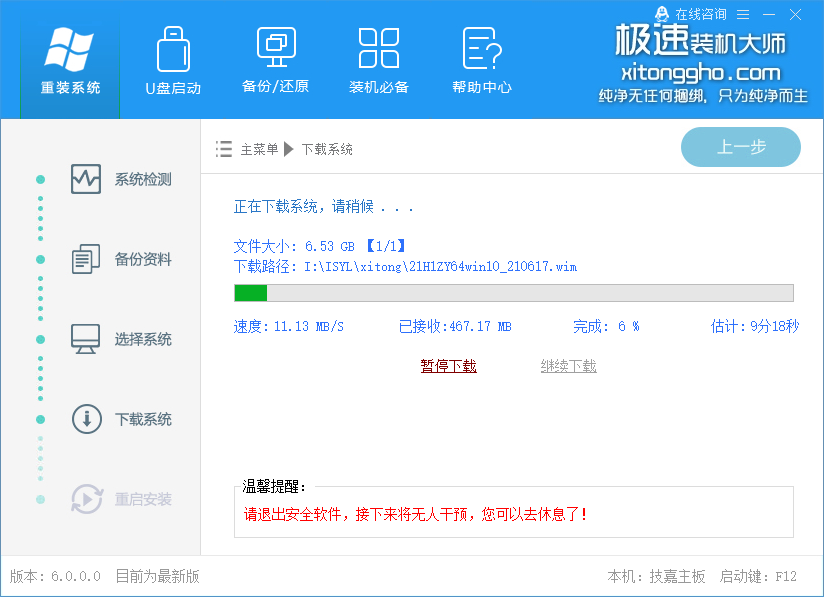Screen dimensions: 824x597
Task: Click the 目前为最新版 status text
Action: tap(157, 577)
